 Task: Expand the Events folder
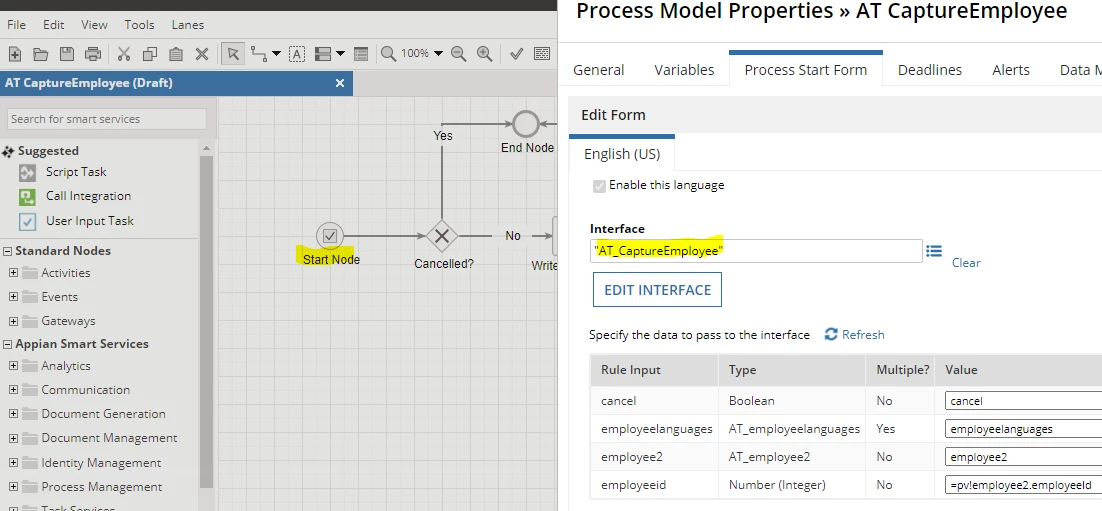[x=13, y=297]
